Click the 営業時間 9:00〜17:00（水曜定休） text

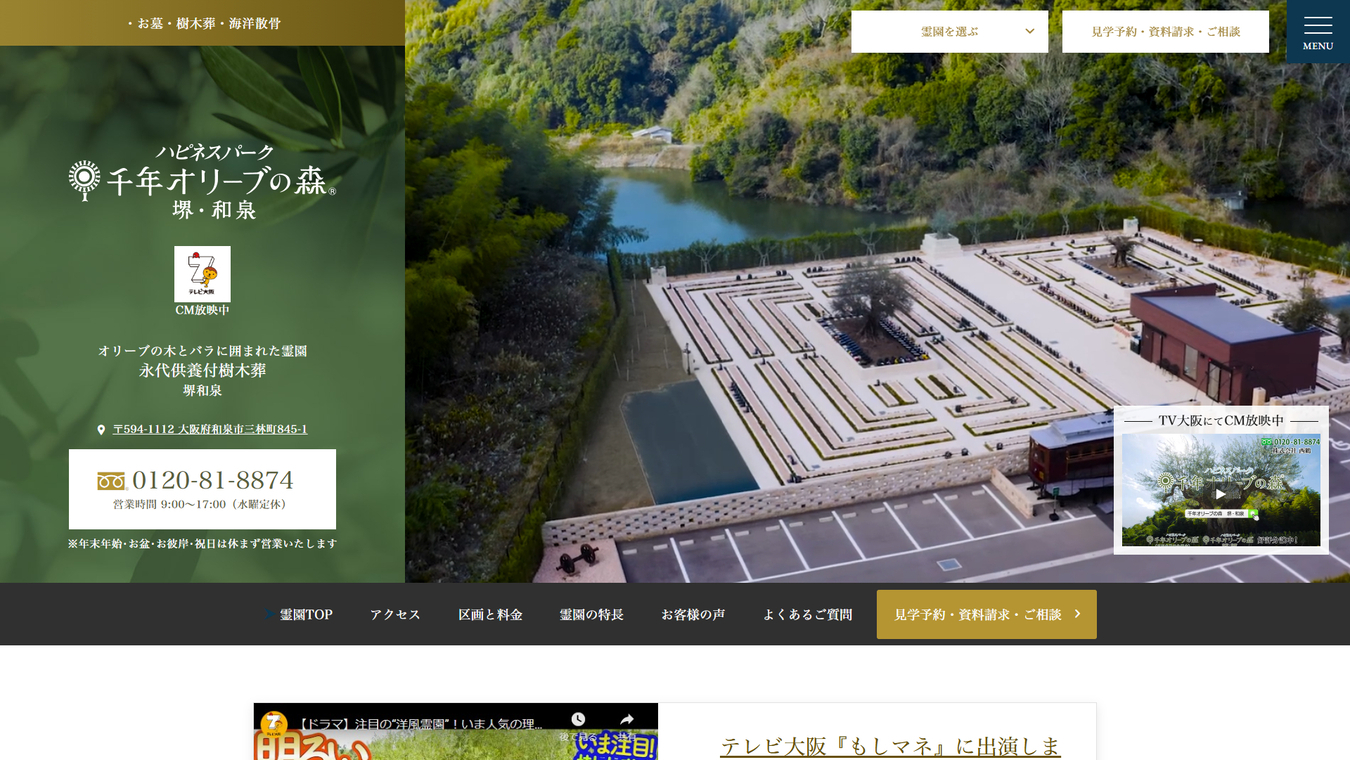200,504
